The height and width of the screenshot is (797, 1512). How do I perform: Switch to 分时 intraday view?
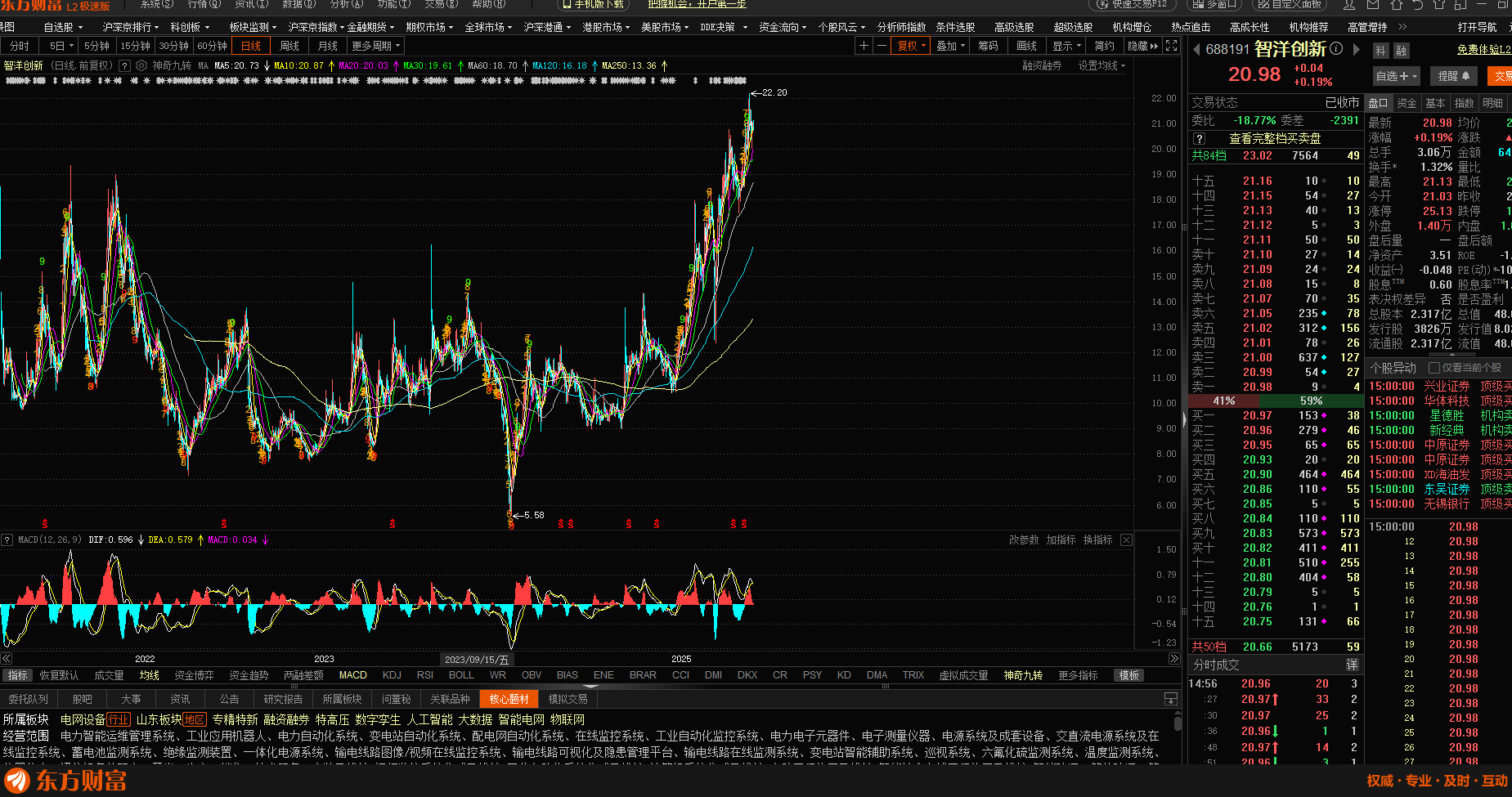click(x=19, y=46)
